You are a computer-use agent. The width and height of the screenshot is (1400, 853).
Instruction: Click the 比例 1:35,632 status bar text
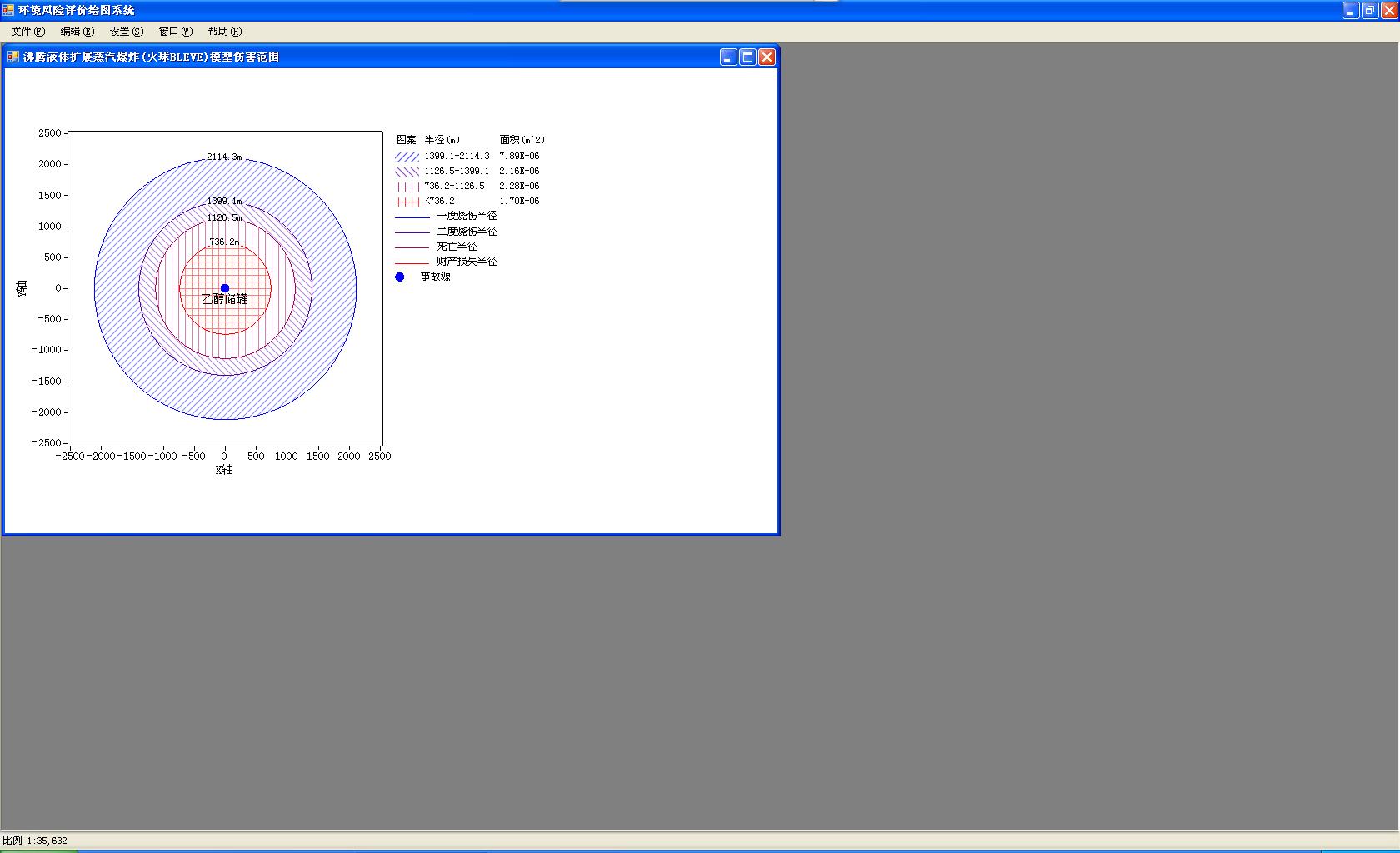(x=35, y=841)
